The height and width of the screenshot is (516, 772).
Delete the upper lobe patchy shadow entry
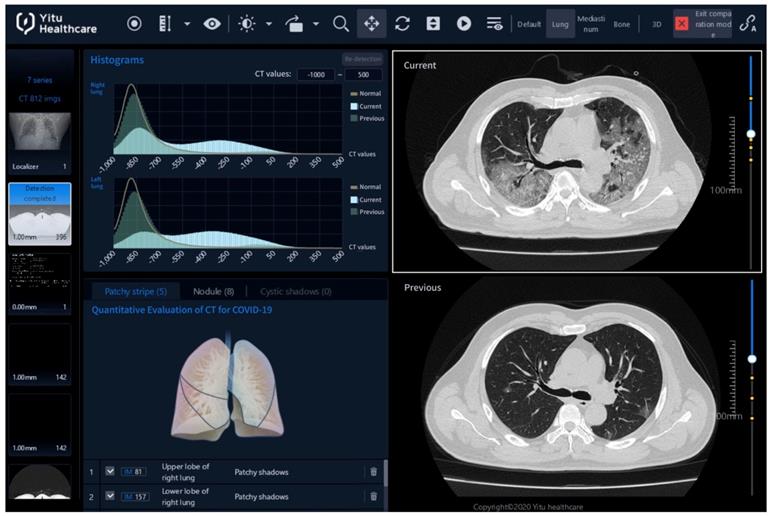pyautogui.click(x=374, y=471)
